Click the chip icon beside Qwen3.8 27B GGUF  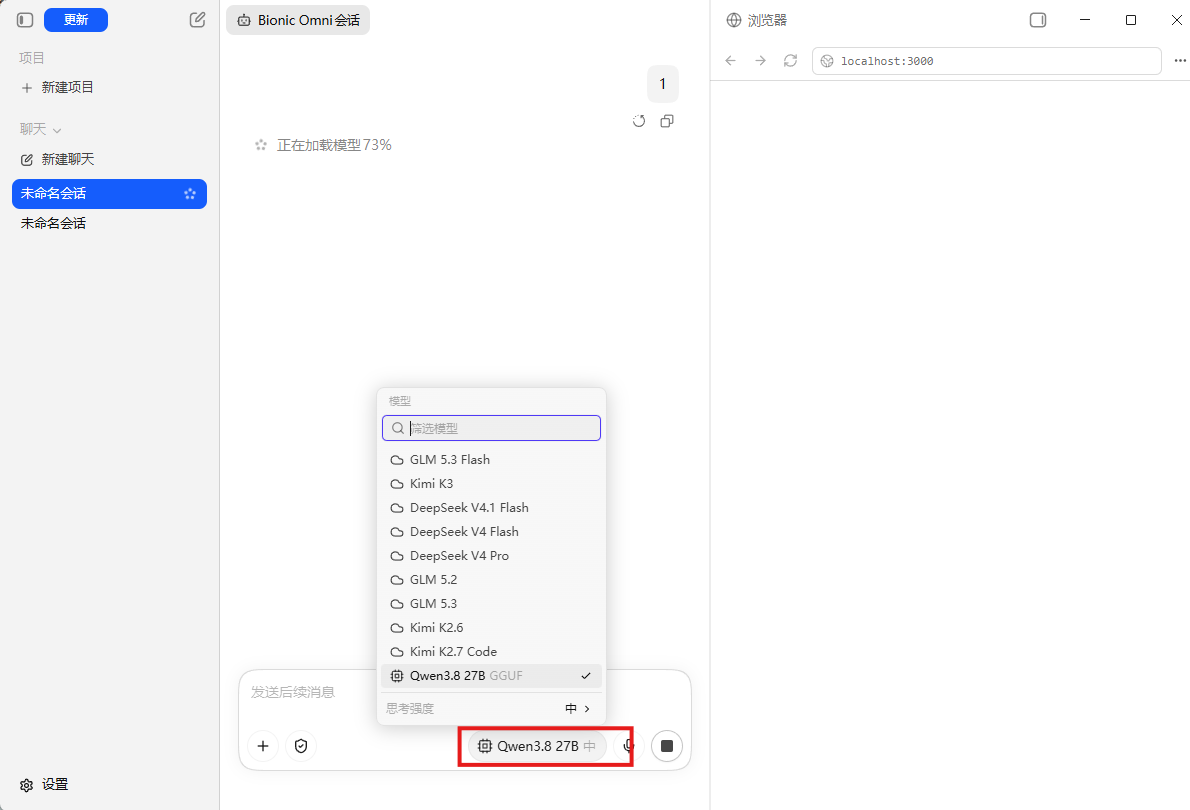(397, 676)
